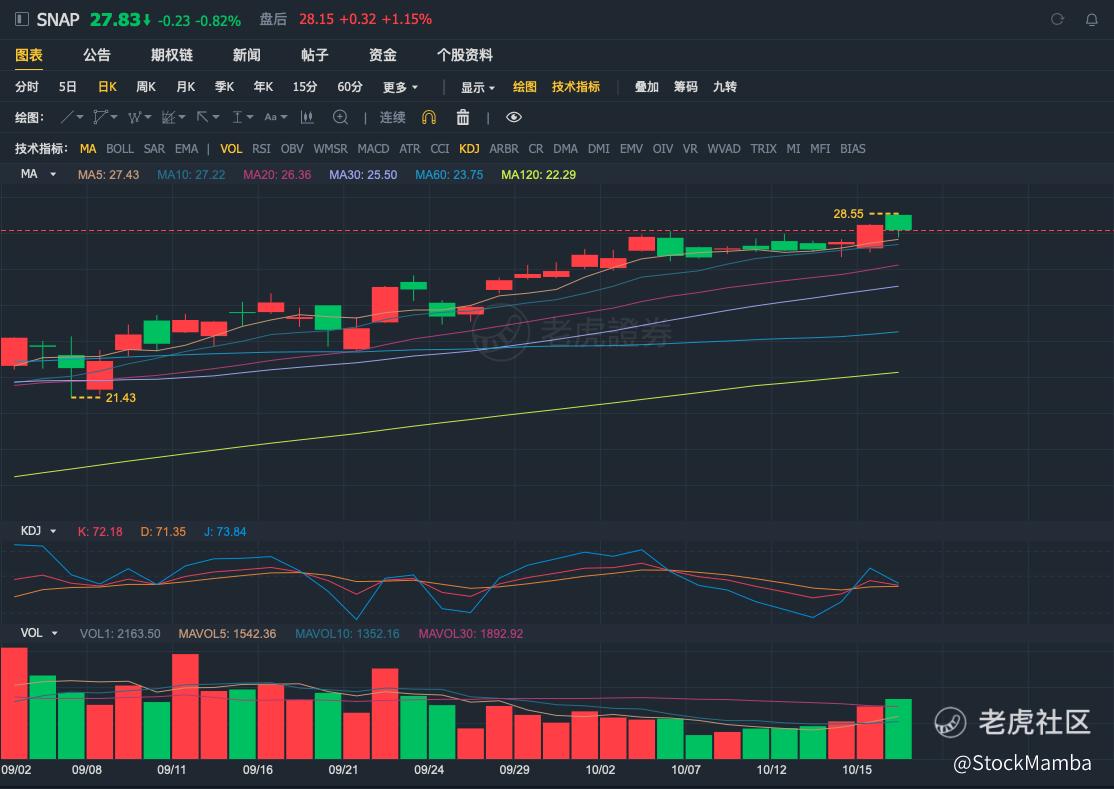
Task: Enable the BOLL indicator
Action: (x=119, y=148)
